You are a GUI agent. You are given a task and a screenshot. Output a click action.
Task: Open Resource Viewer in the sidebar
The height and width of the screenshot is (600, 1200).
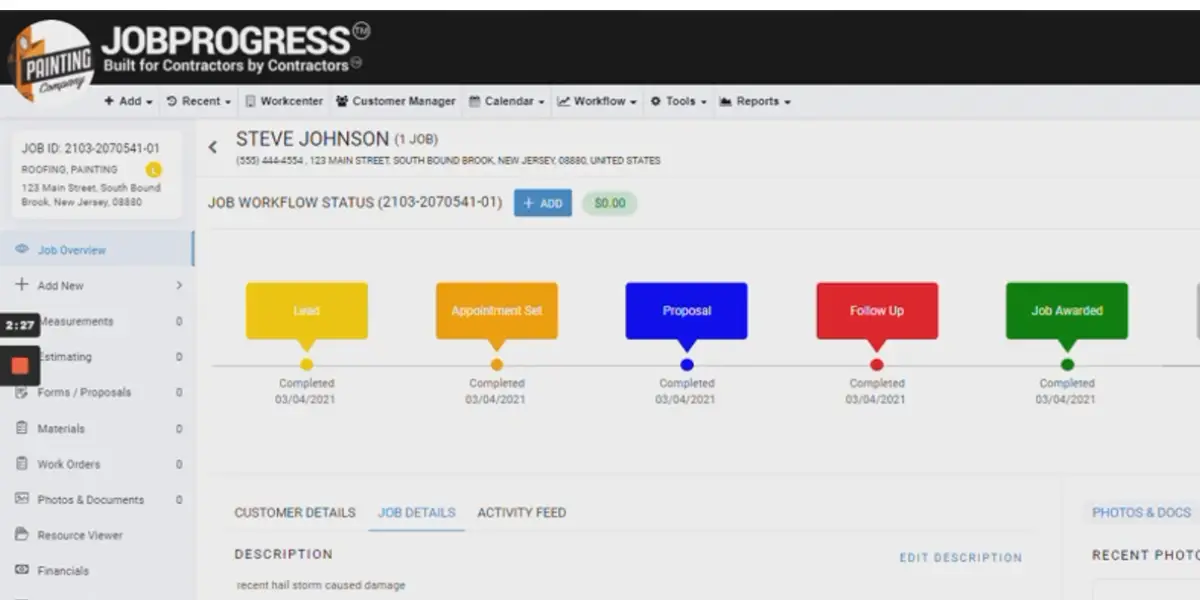[97, 536]
